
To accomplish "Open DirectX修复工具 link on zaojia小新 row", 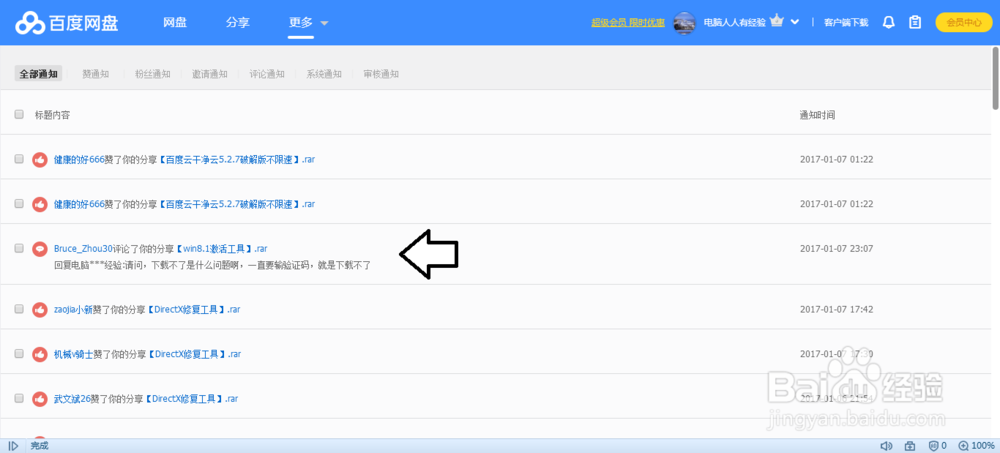I will [x=194, y=309].
